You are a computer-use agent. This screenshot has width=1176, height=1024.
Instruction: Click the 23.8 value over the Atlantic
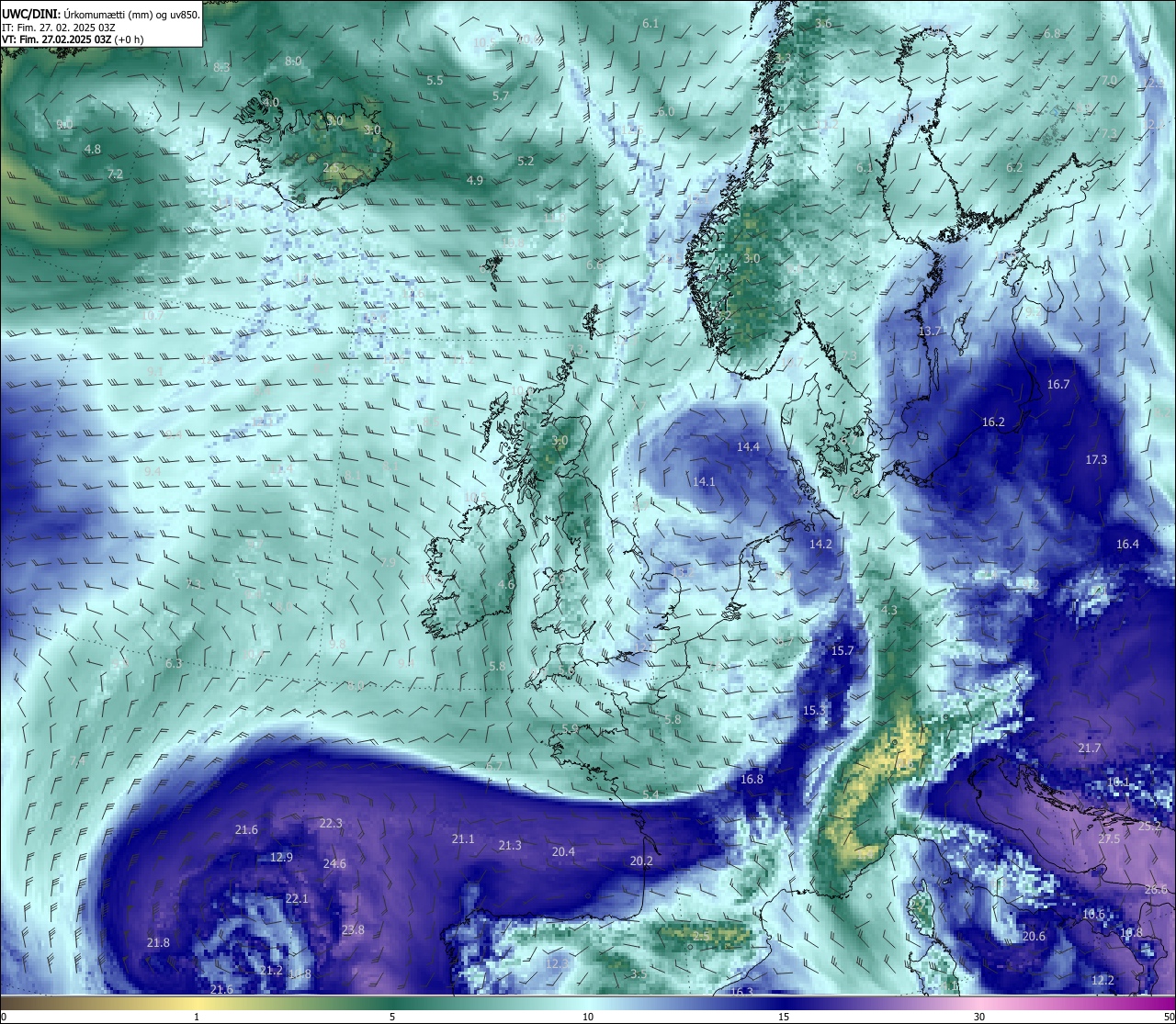point(353,930)
